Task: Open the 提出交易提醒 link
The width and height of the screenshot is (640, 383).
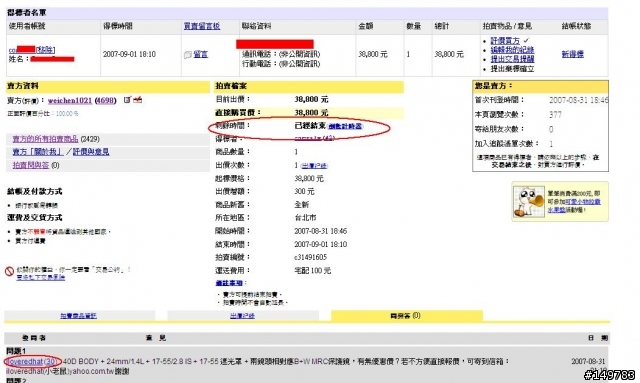Action: tap(512, 59)
